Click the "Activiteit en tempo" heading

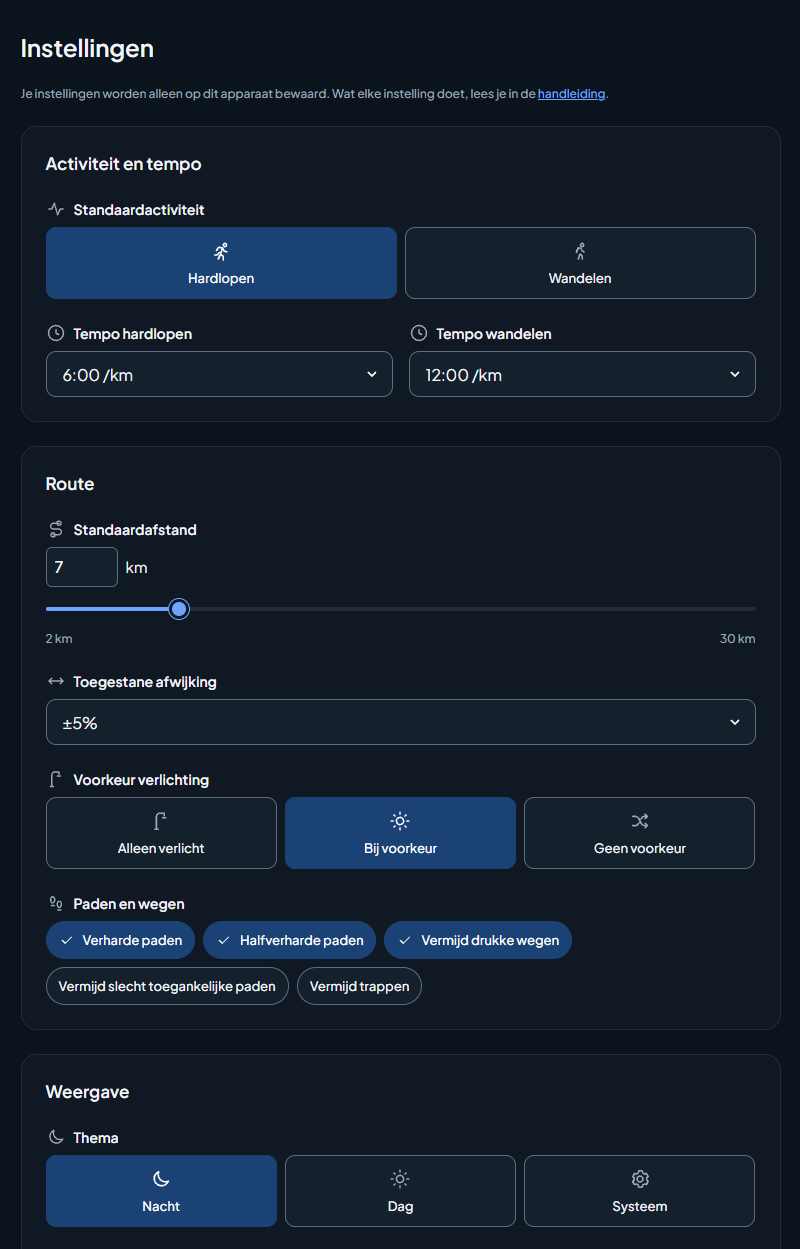[x=124, y=164]
